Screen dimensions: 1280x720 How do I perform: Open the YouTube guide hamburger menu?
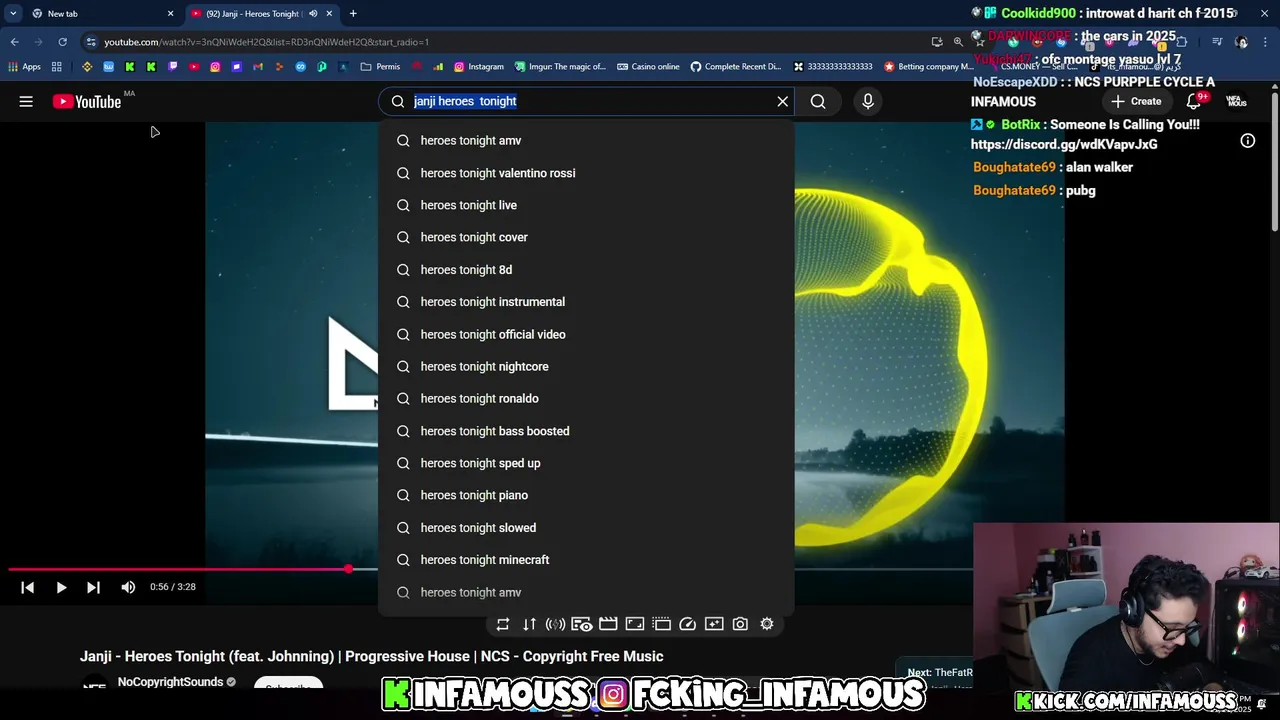pyautogui.click(x=26, y=101)
